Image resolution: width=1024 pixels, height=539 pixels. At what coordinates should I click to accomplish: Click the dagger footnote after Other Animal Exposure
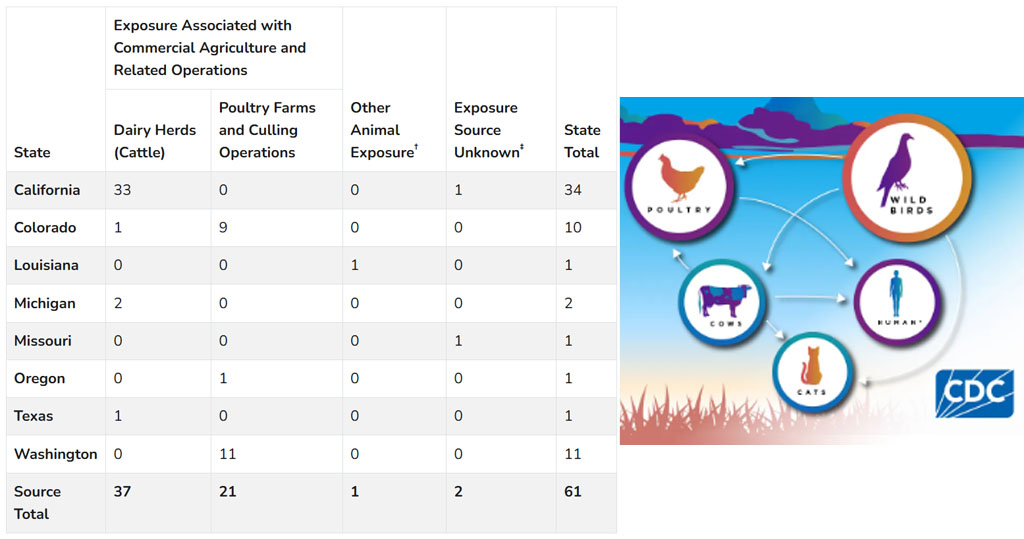[x=415, y=148]
